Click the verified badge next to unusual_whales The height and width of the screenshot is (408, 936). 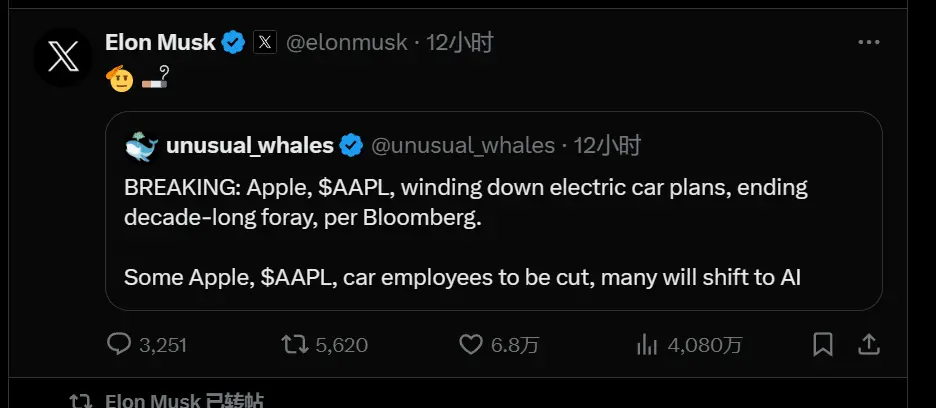coord(351,146)
